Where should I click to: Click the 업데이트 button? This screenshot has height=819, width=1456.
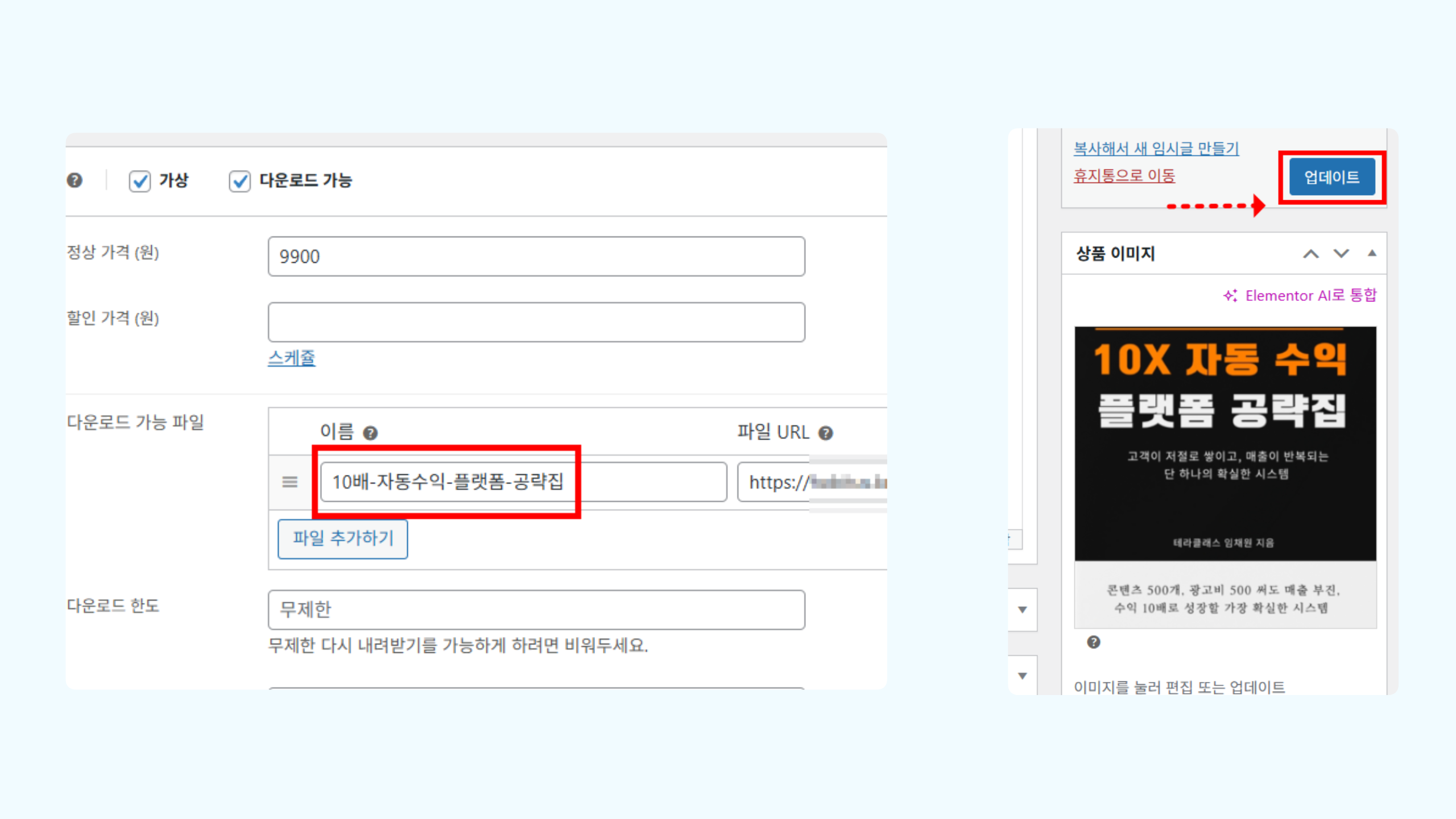1331,177
